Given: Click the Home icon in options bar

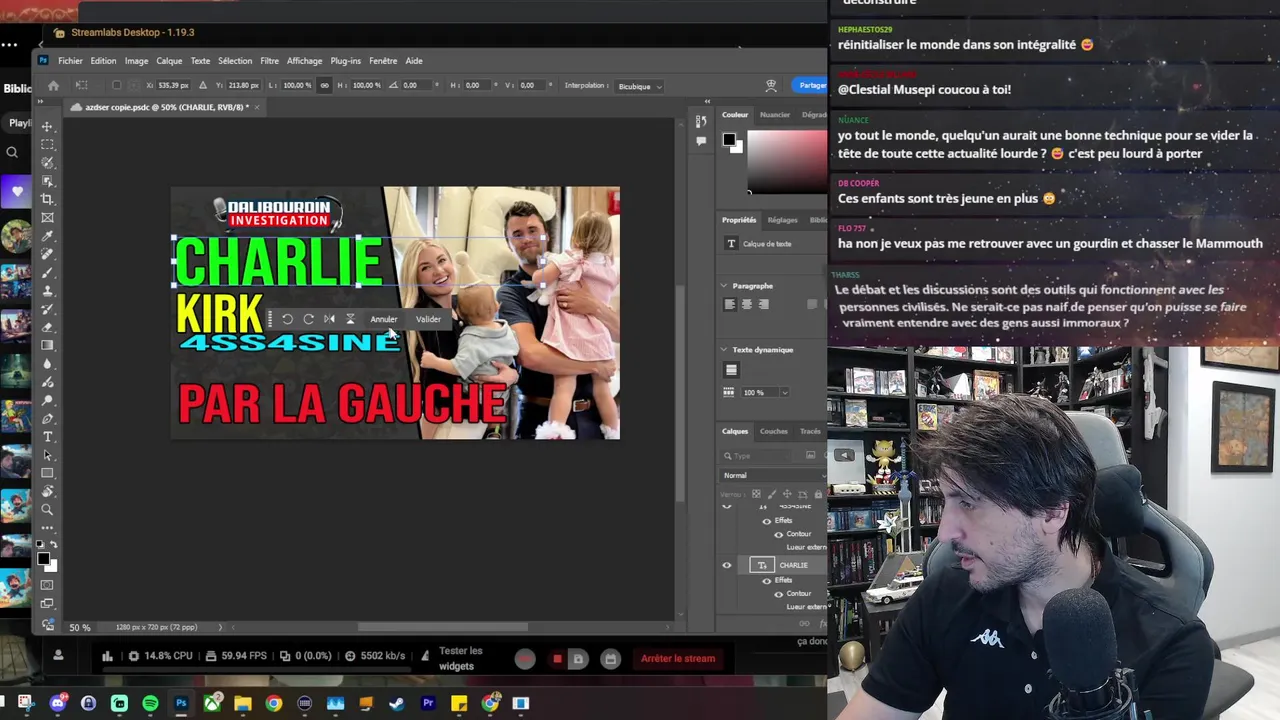Looking at the screenshot, I should point(53,86).
